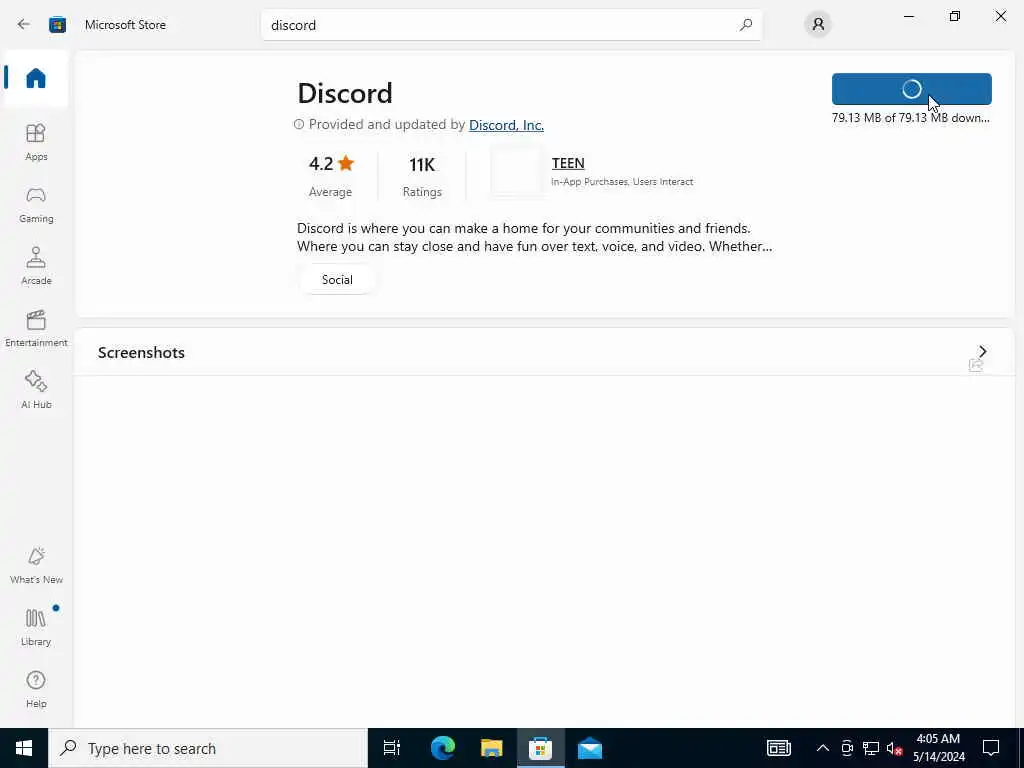Viewport: 1024px width, 768px height.
Task: Select the Social category tag
Action: [337, 280]
